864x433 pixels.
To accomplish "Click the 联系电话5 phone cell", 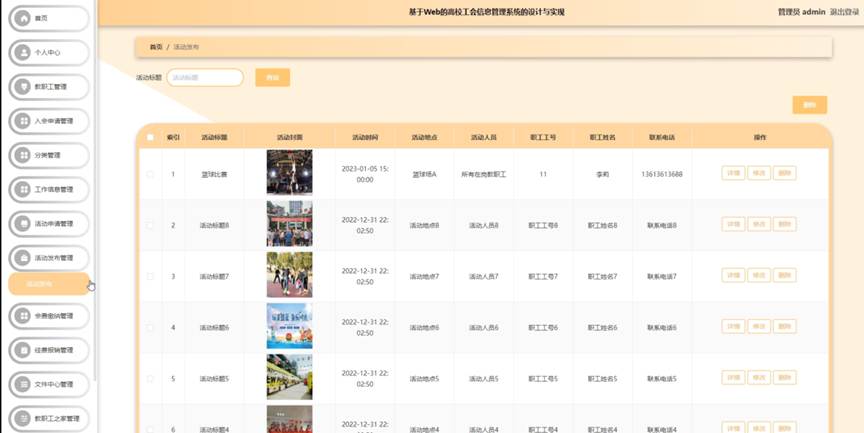I will [662, 379].
